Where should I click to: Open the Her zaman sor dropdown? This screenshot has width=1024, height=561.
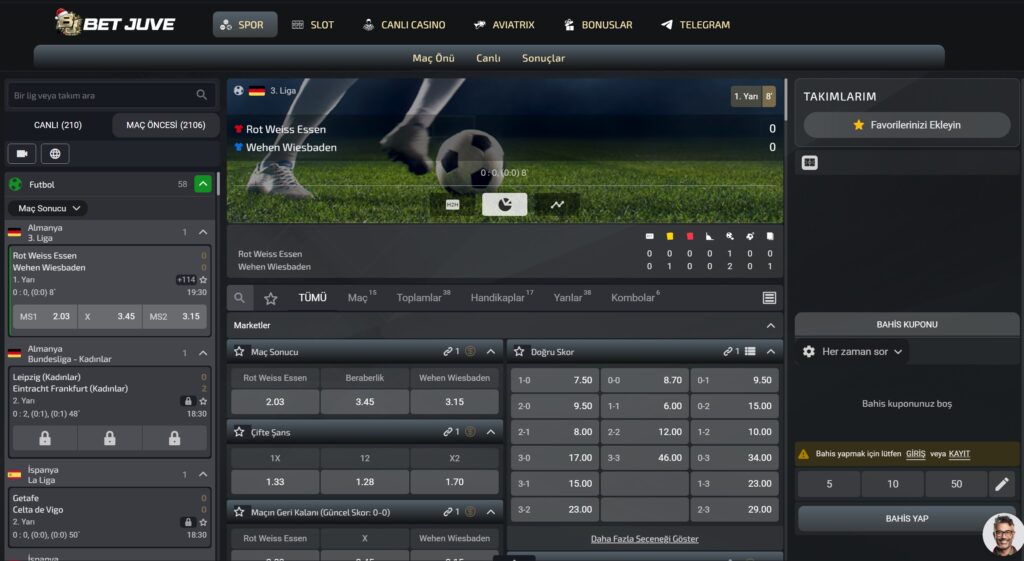coord(861,351)
